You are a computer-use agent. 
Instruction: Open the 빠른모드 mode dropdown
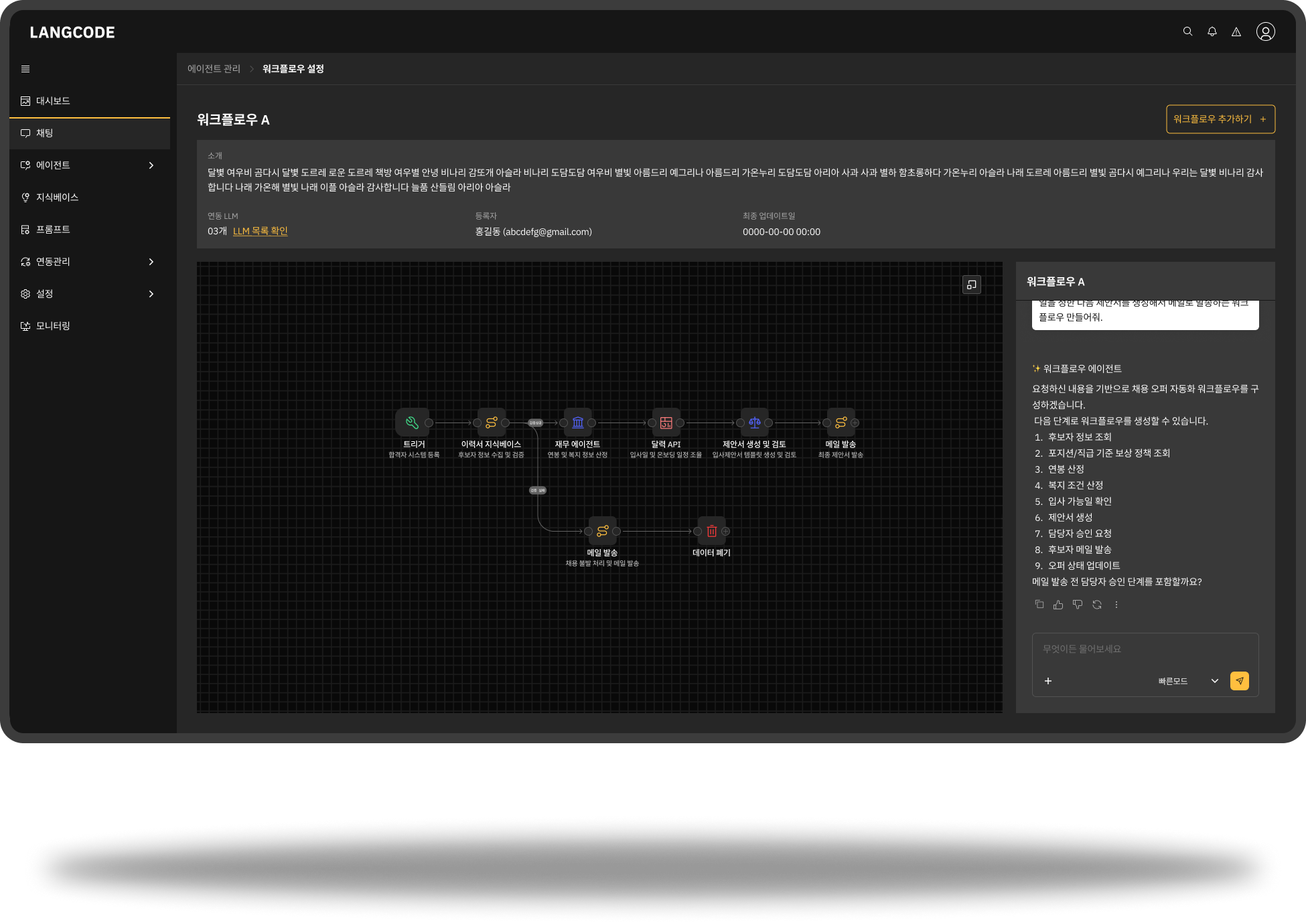[1187, 681]
